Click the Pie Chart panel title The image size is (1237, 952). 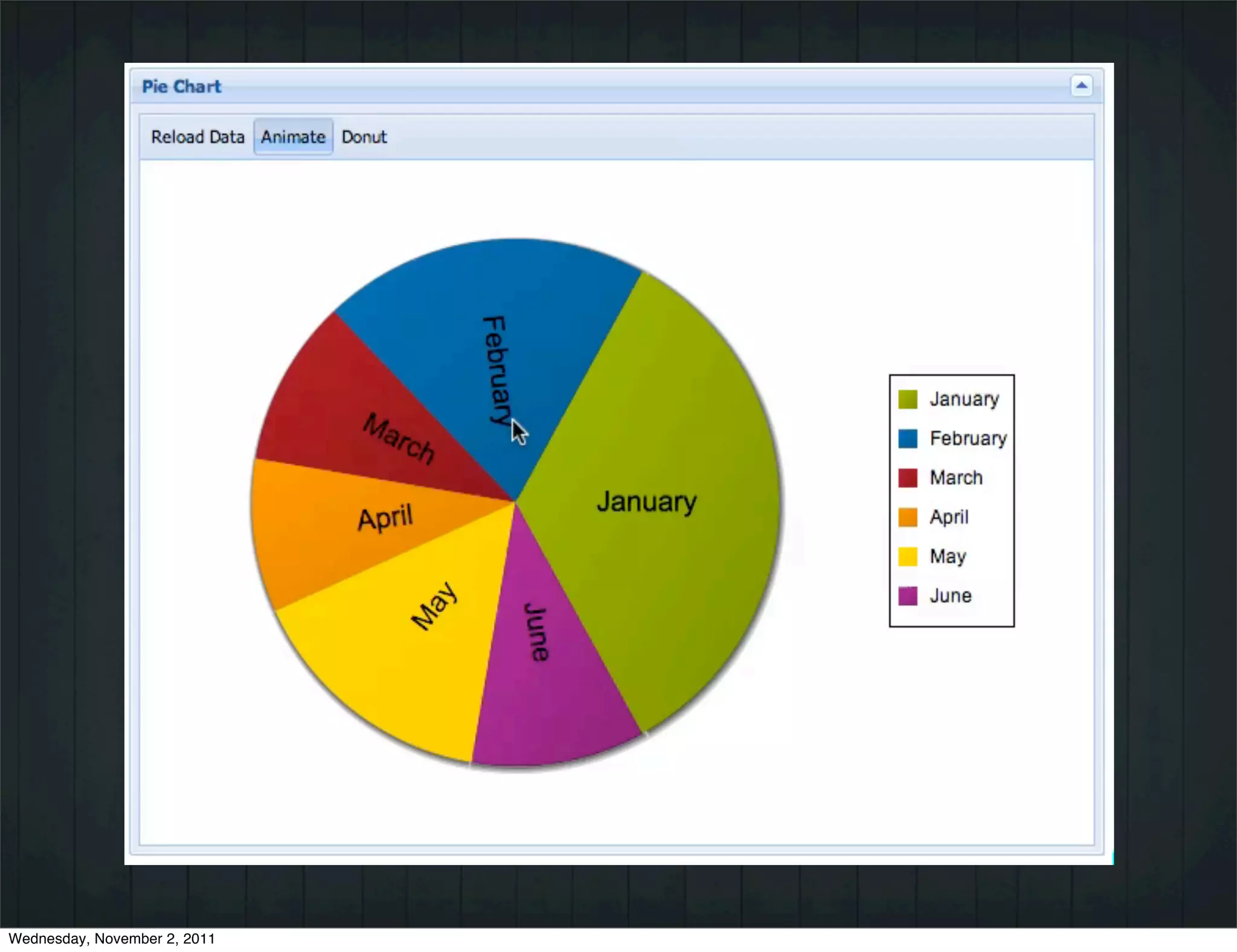tap(181, 86)
